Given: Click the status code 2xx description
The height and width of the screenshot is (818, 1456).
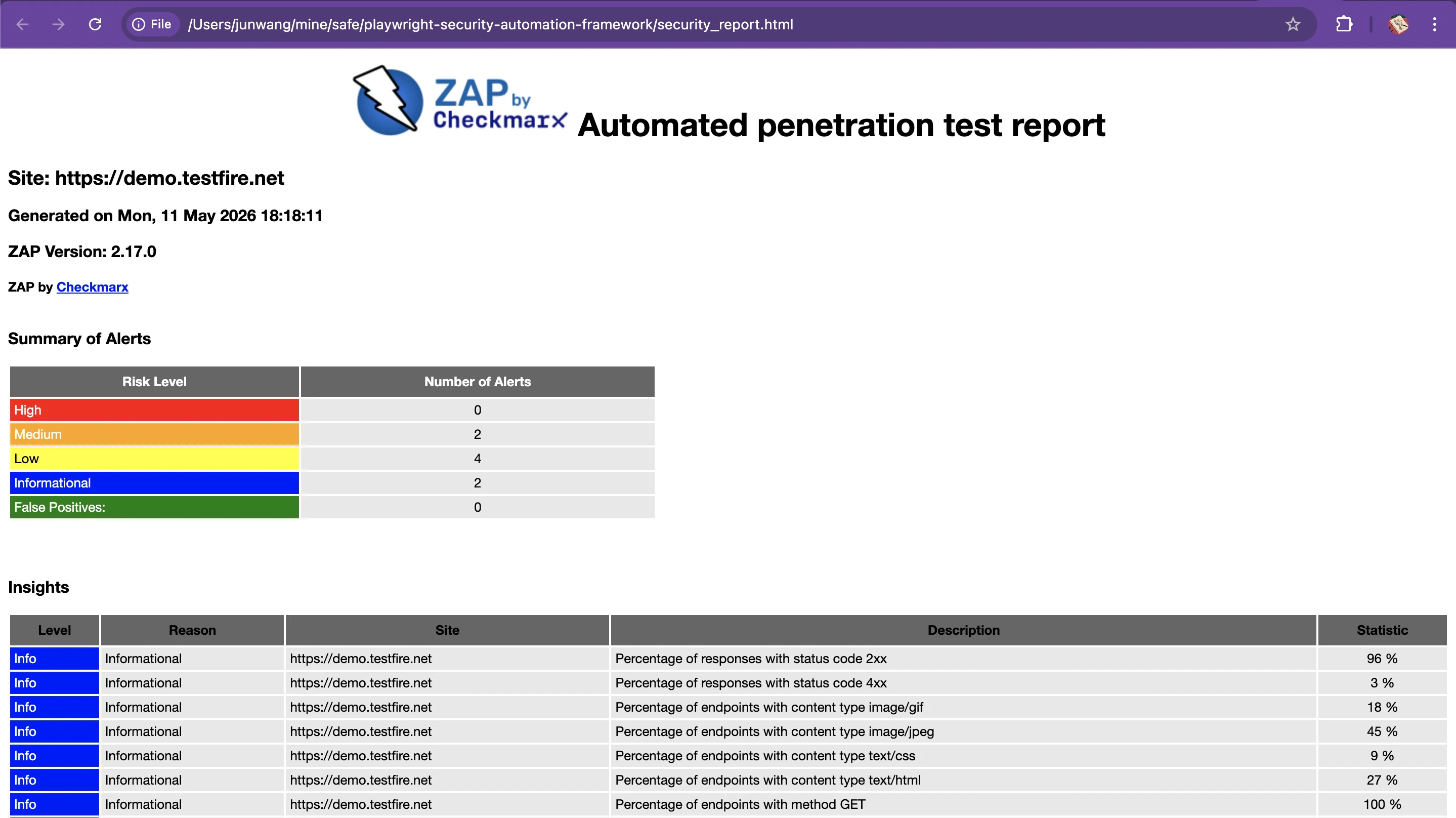Looking at the screenshot, I should pyautogui.click(x=751, y=659).
